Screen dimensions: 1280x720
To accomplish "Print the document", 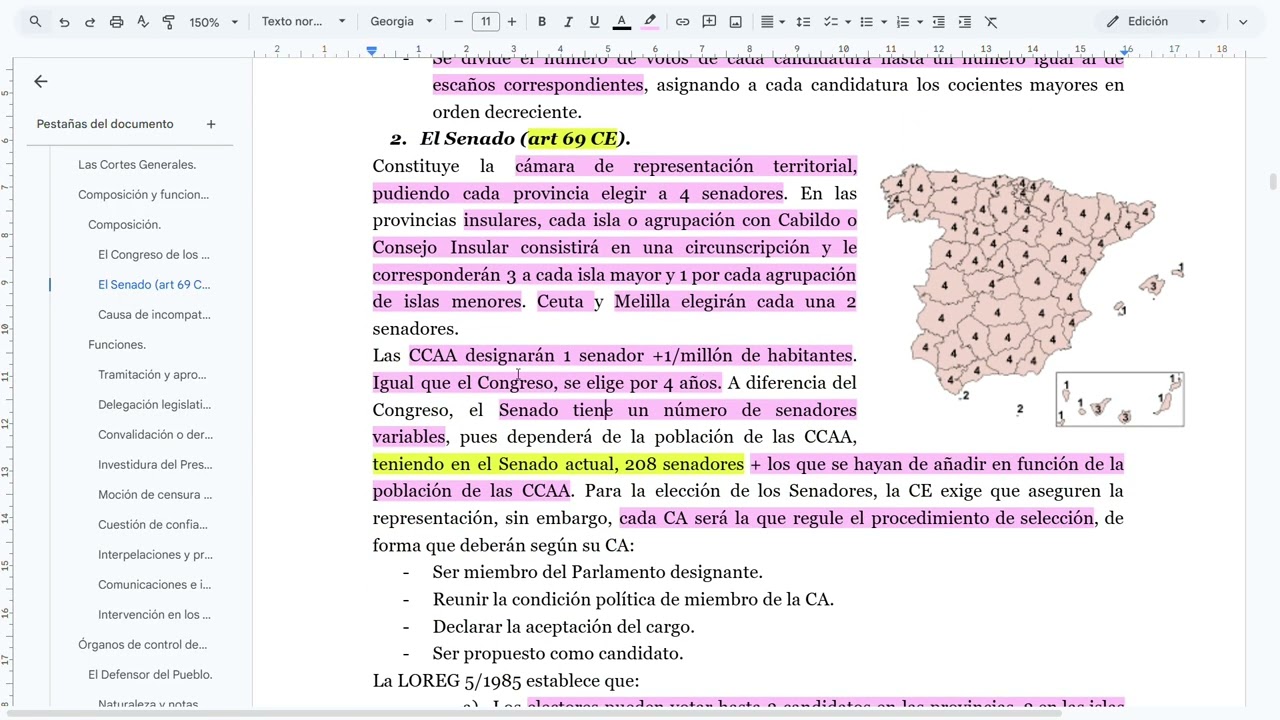I will [116, 21].
